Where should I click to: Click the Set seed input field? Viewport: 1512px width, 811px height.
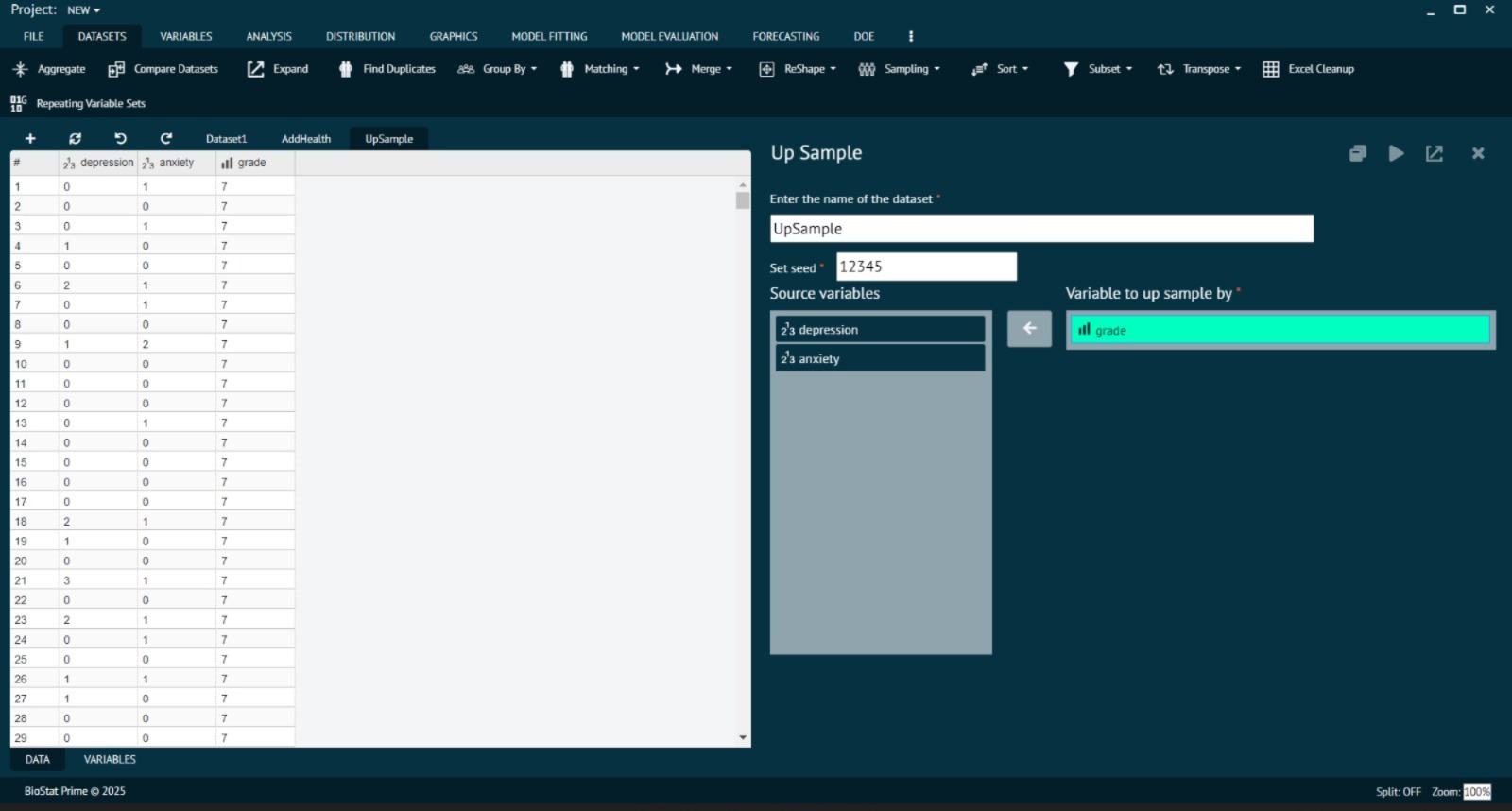coord(926,267)
